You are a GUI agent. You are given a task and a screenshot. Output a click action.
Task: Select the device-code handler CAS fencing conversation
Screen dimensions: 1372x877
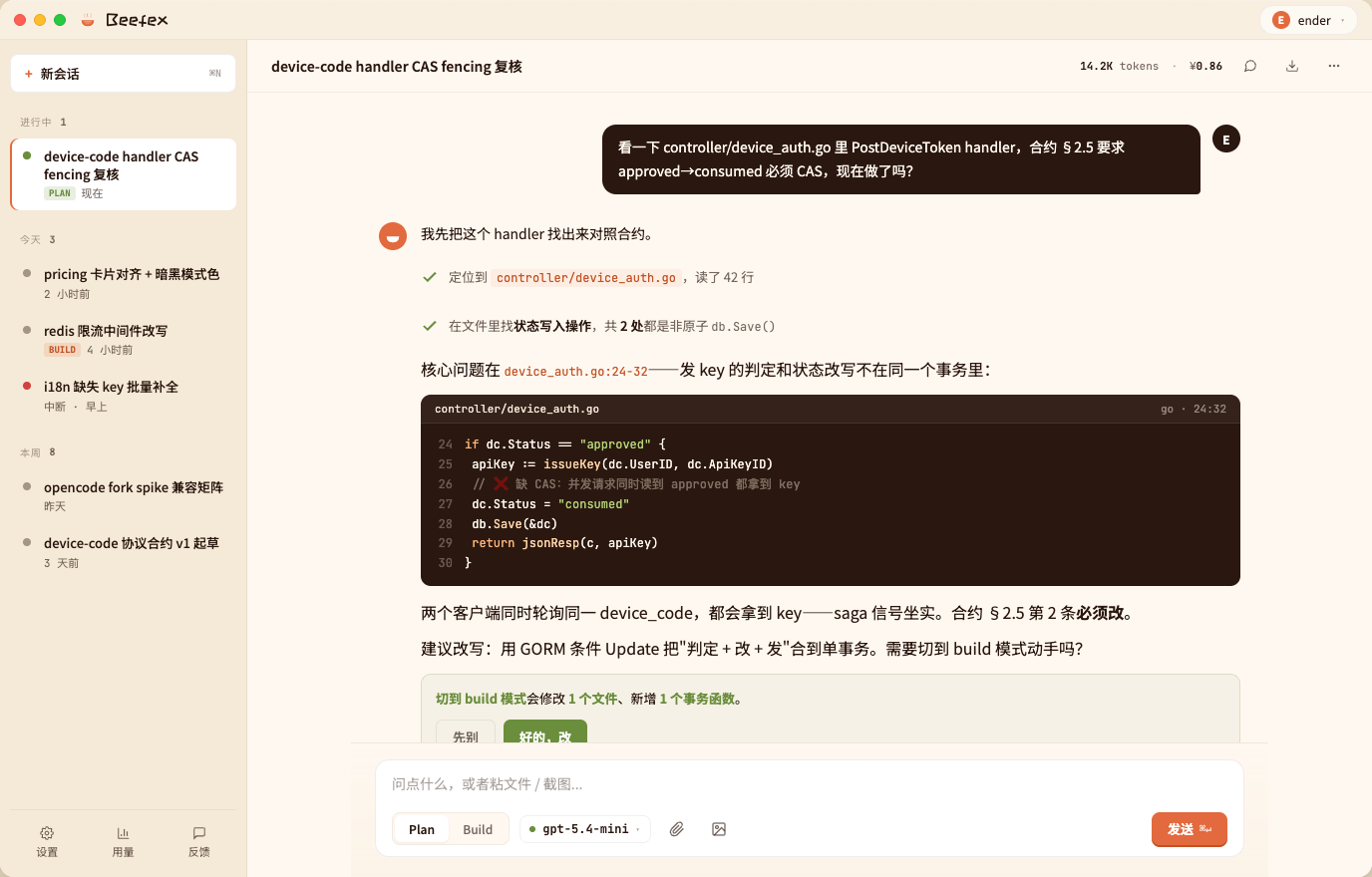[x=123, y=174]
